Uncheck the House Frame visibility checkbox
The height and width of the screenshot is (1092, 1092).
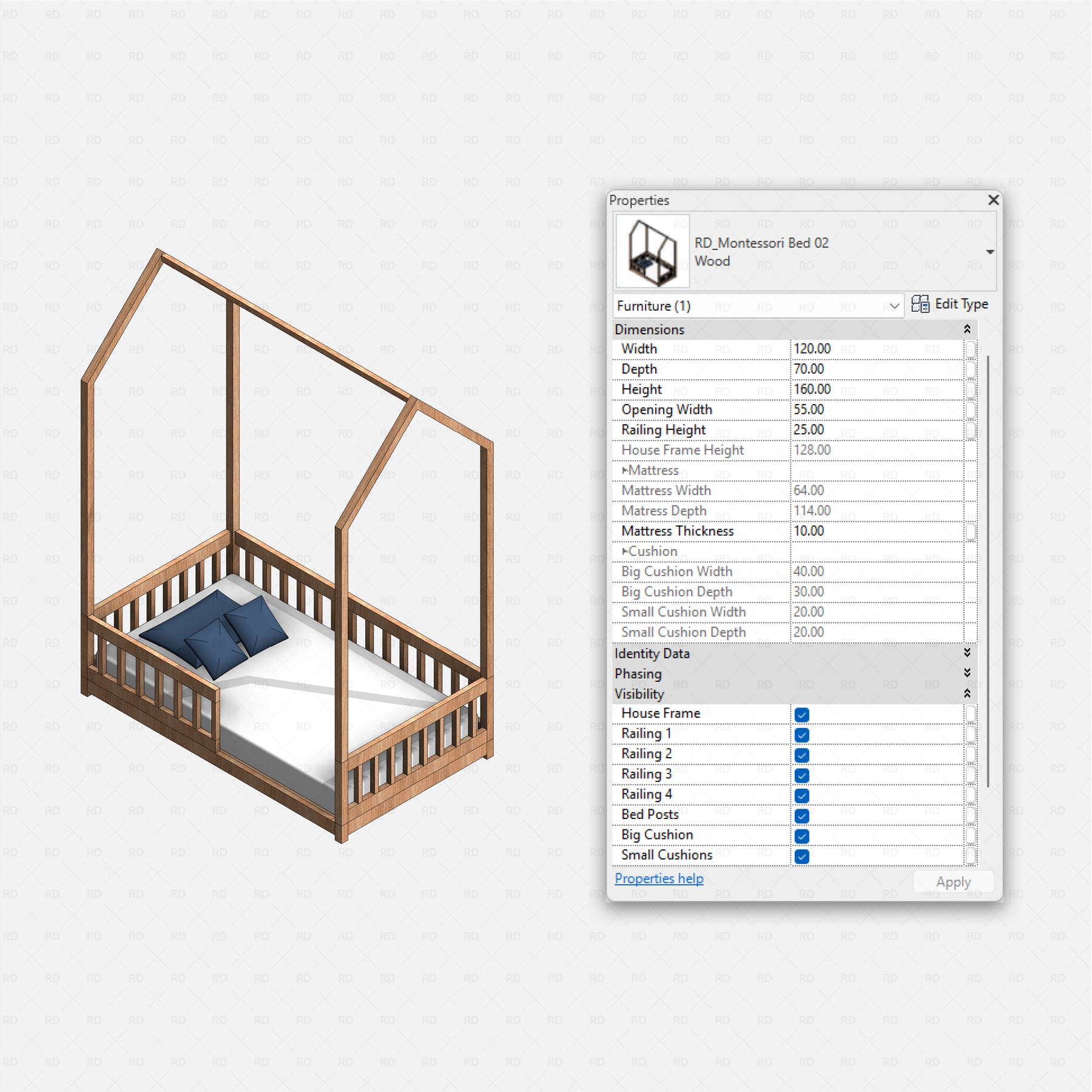801,715
